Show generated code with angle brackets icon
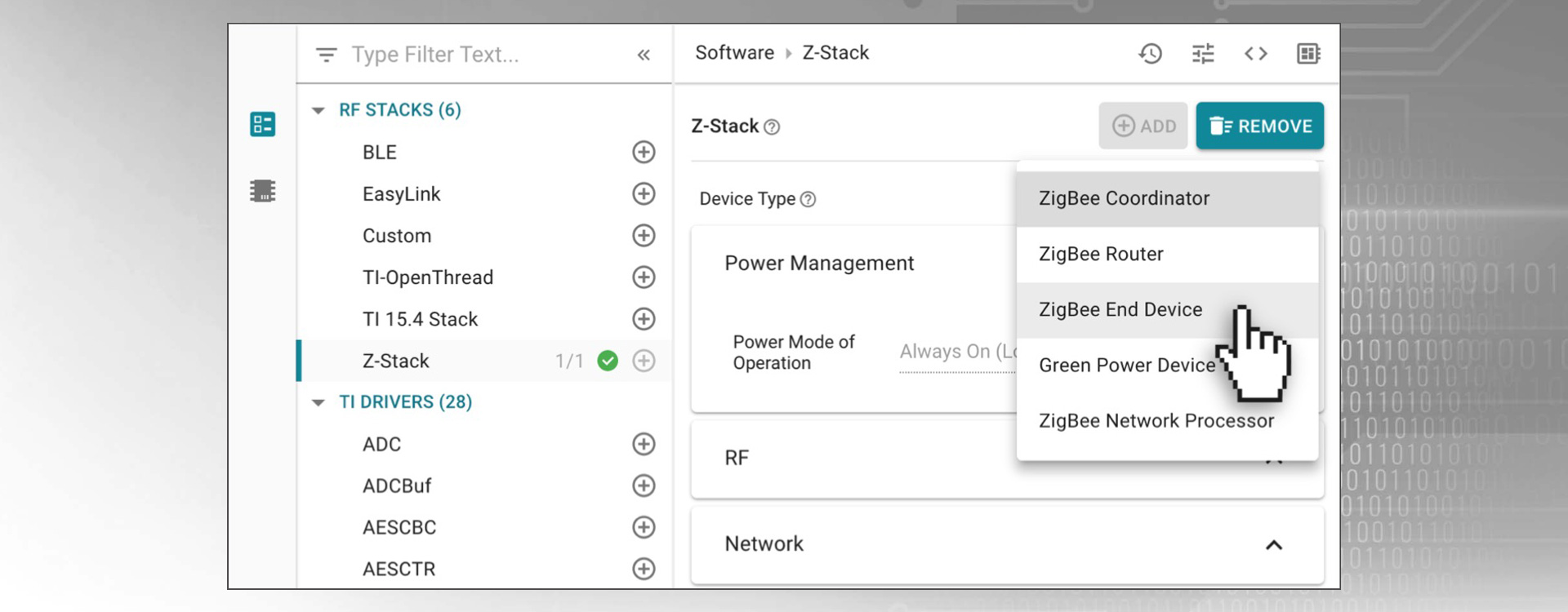Image resolution: width=1568 pixels, height=612 pixels. point(1255,54)
